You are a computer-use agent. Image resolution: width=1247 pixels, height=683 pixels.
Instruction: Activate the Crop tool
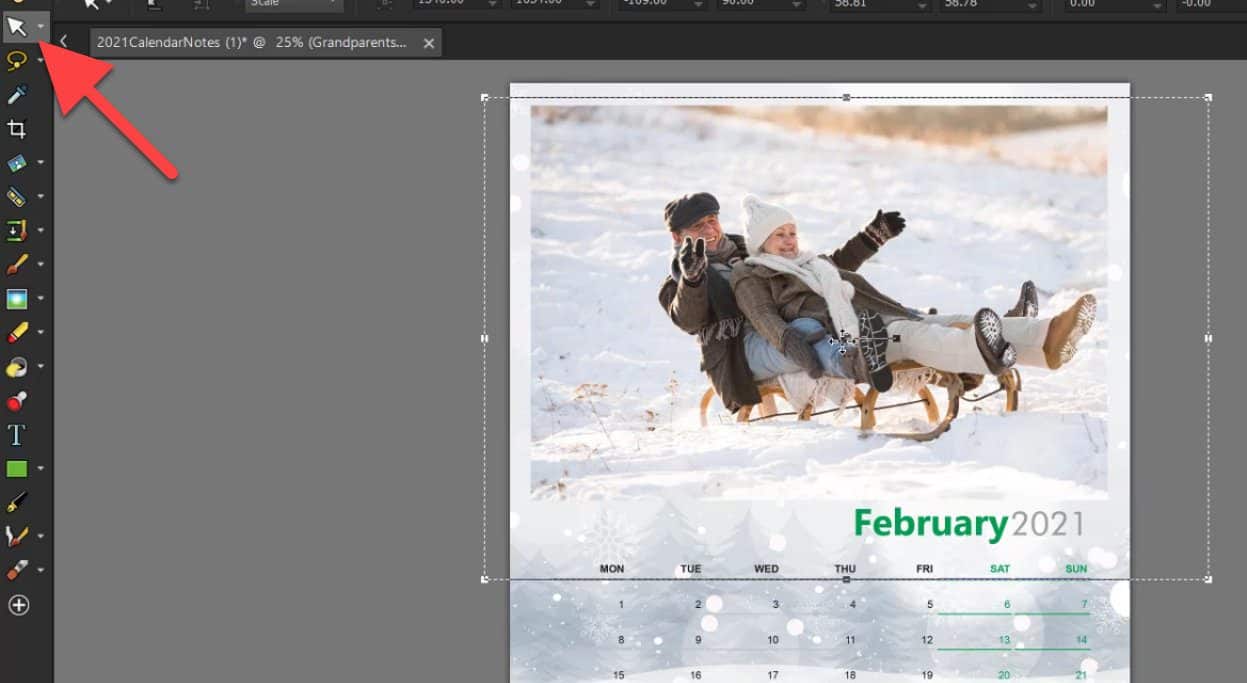(18, 128)
